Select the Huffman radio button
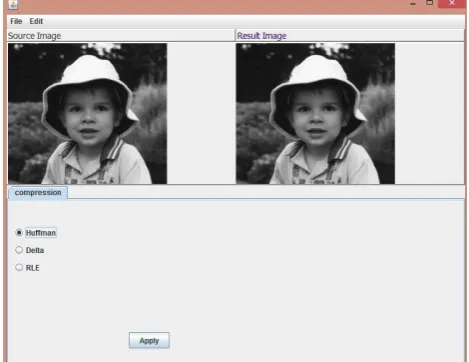Viewport: 469px width, 362px height. pos(19,233)
